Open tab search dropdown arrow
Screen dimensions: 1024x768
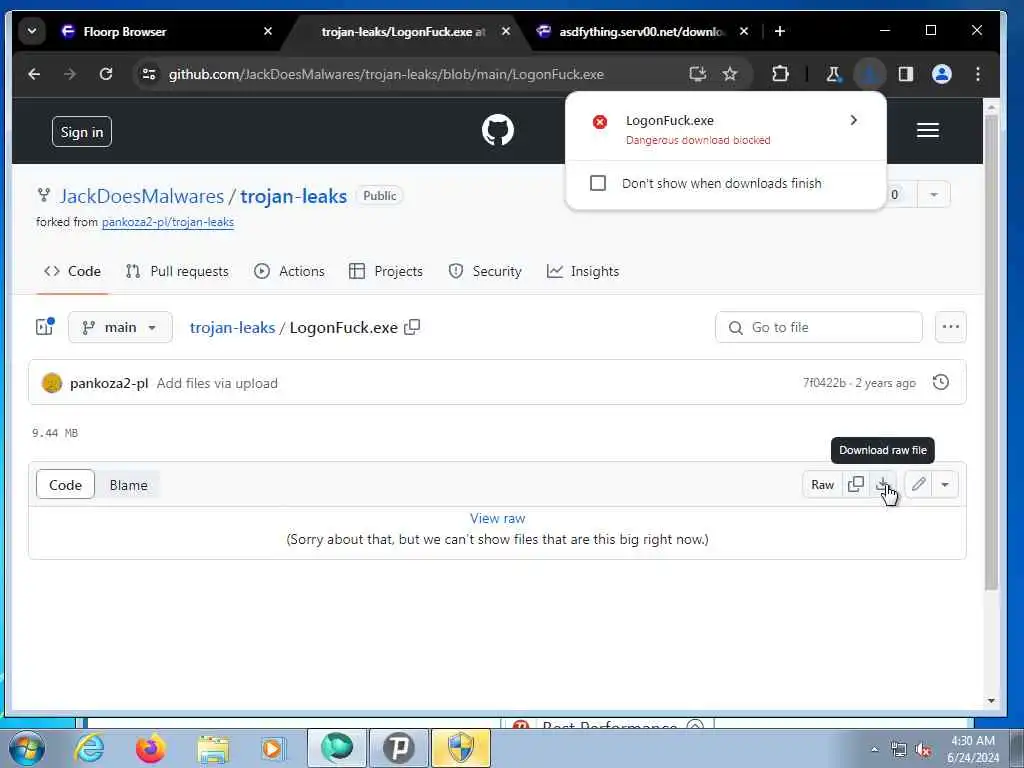tap(31, 31)
